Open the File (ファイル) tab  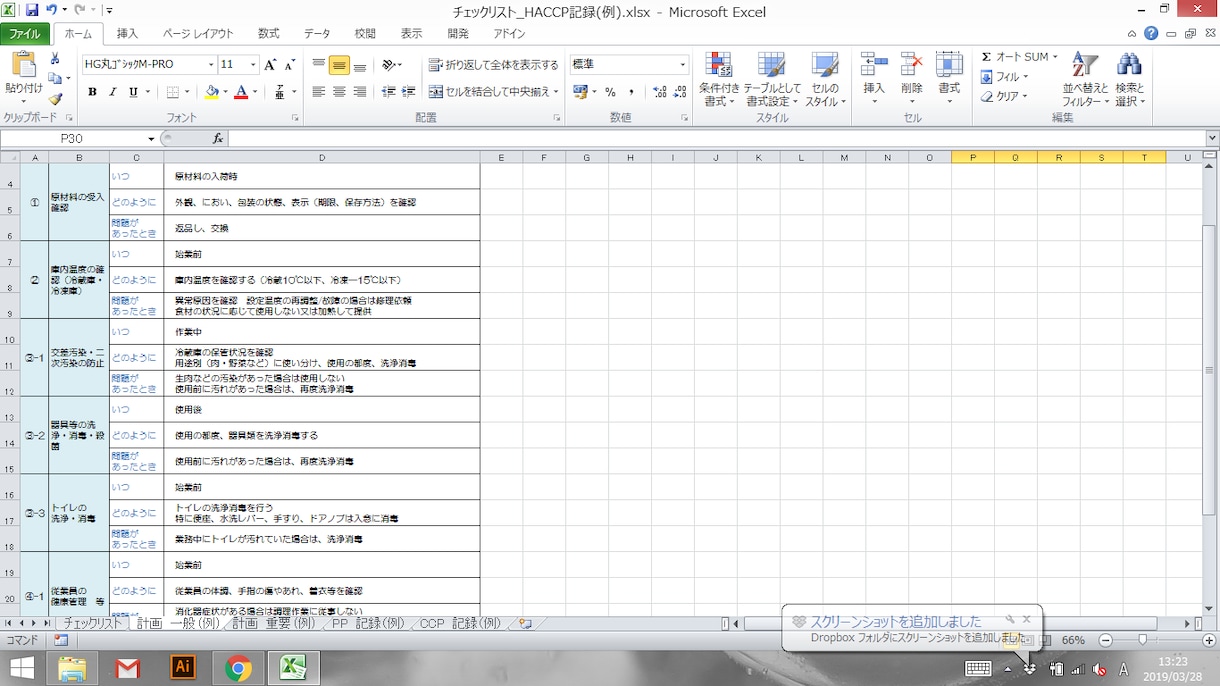[25, 34]
